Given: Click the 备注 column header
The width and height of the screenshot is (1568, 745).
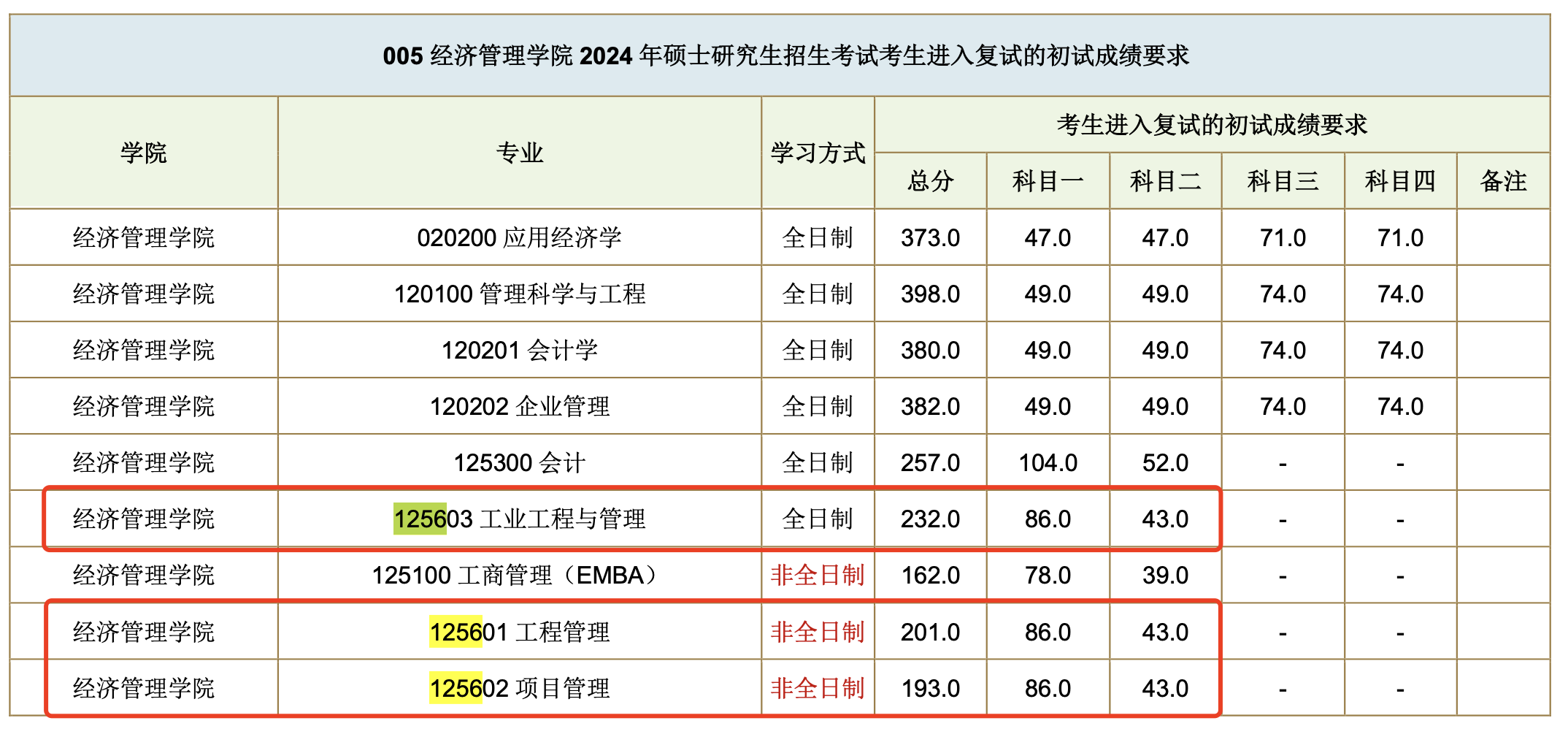Looking at the screenshot, I should 1503,181.
